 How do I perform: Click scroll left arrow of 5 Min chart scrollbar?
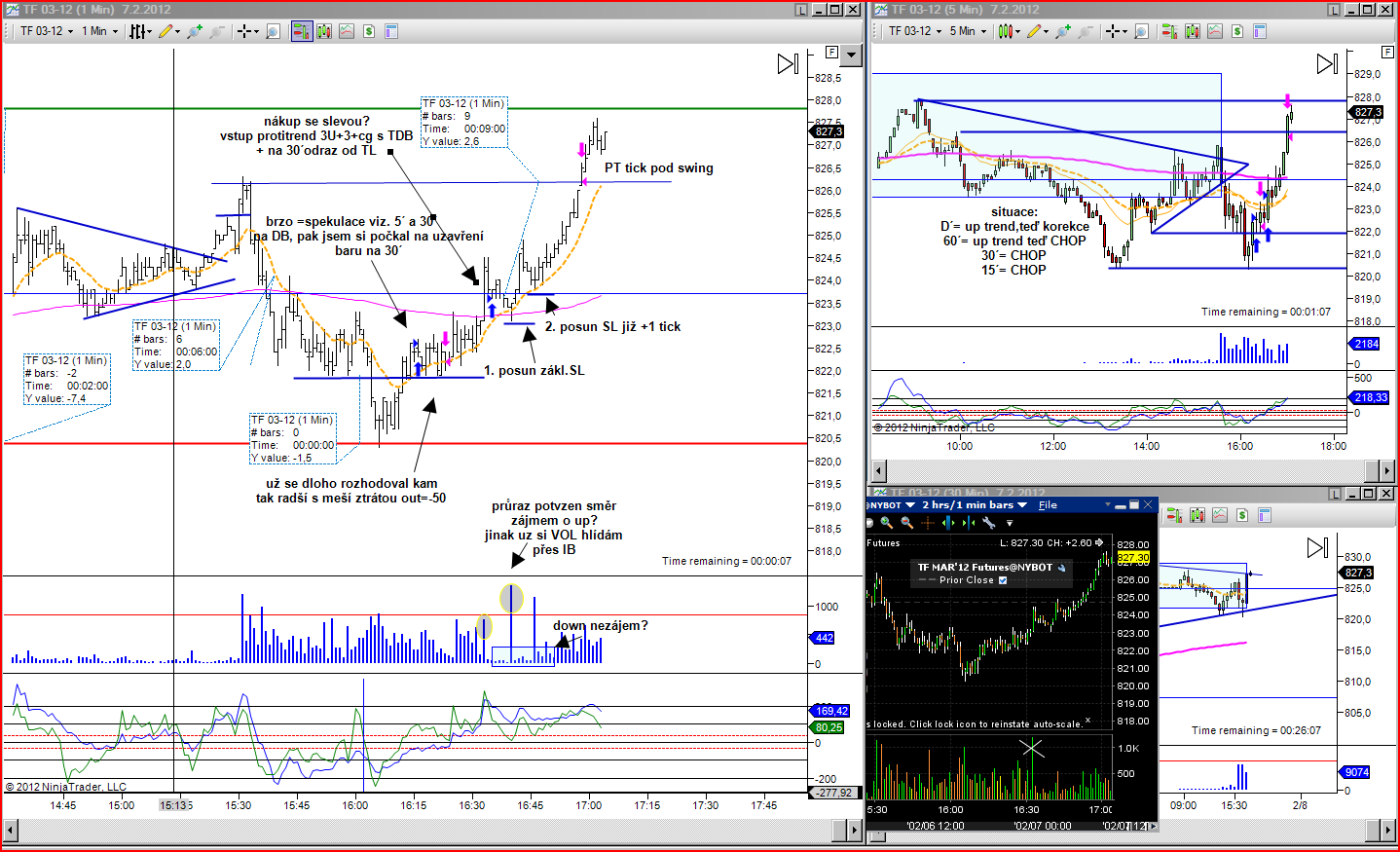coord(879,471)
